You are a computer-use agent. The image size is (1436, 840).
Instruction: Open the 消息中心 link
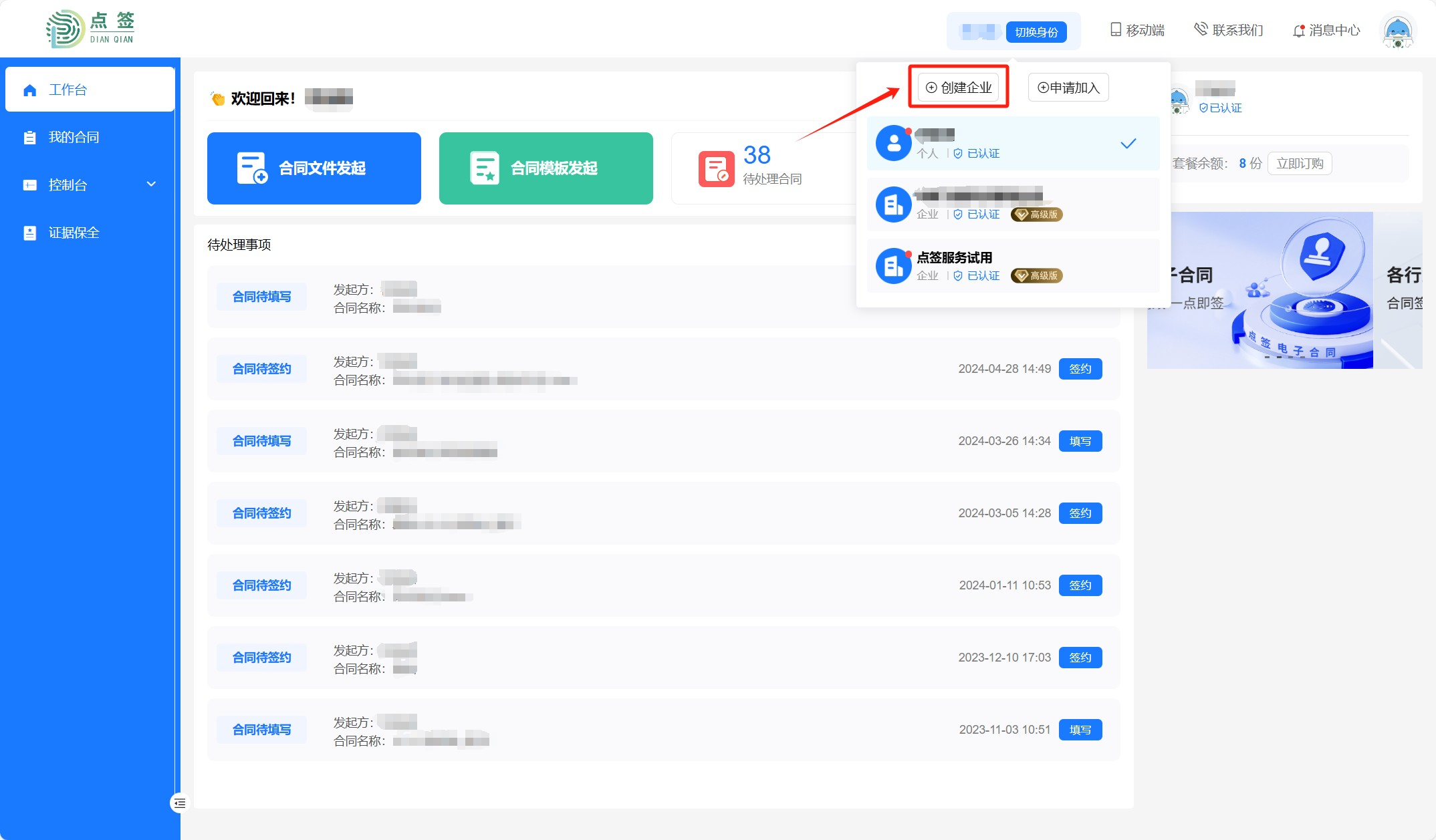(x=1326, y=30)
